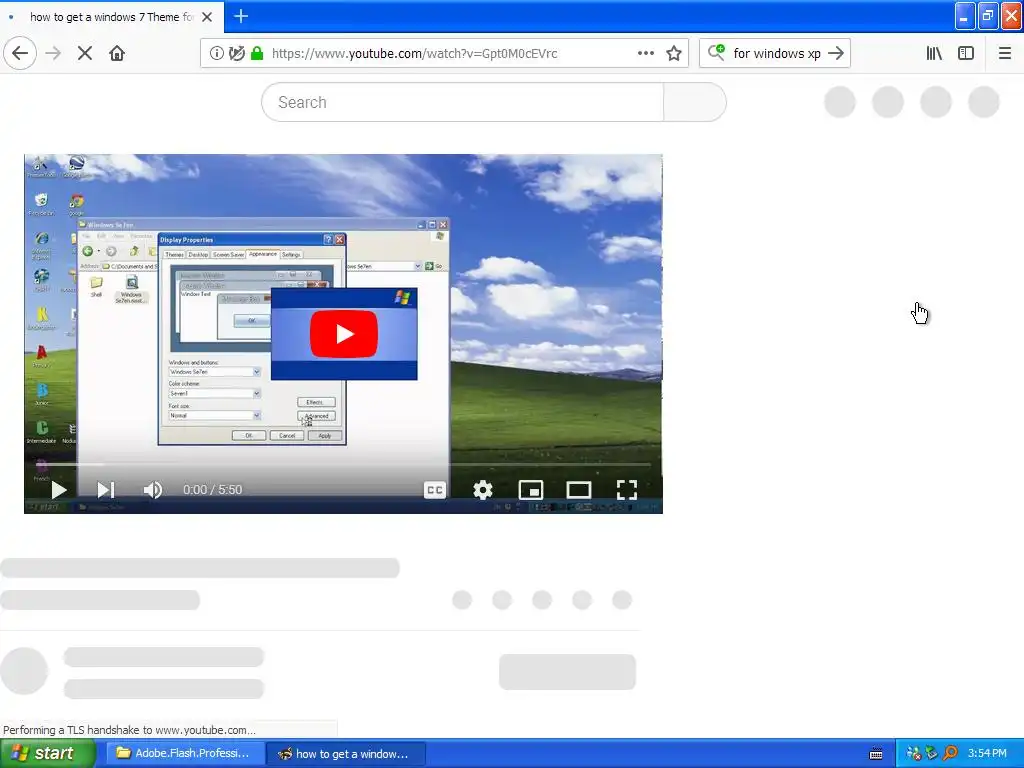Click the green secure connection padlock

coord(257,54)
